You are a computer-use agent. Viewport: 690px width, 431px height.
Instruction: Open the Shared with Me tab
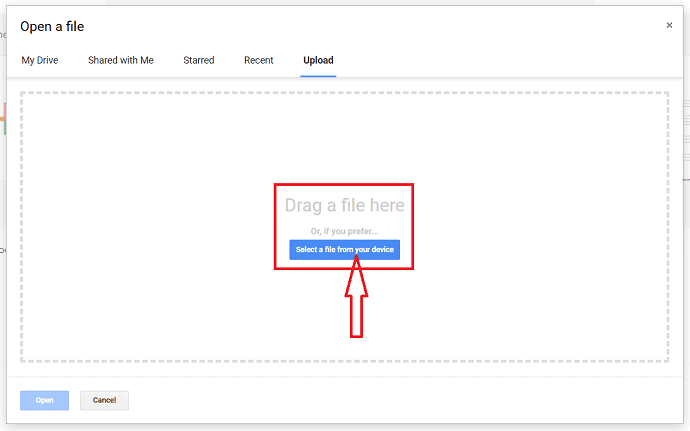pyautogui.click(x=121, y=60)
